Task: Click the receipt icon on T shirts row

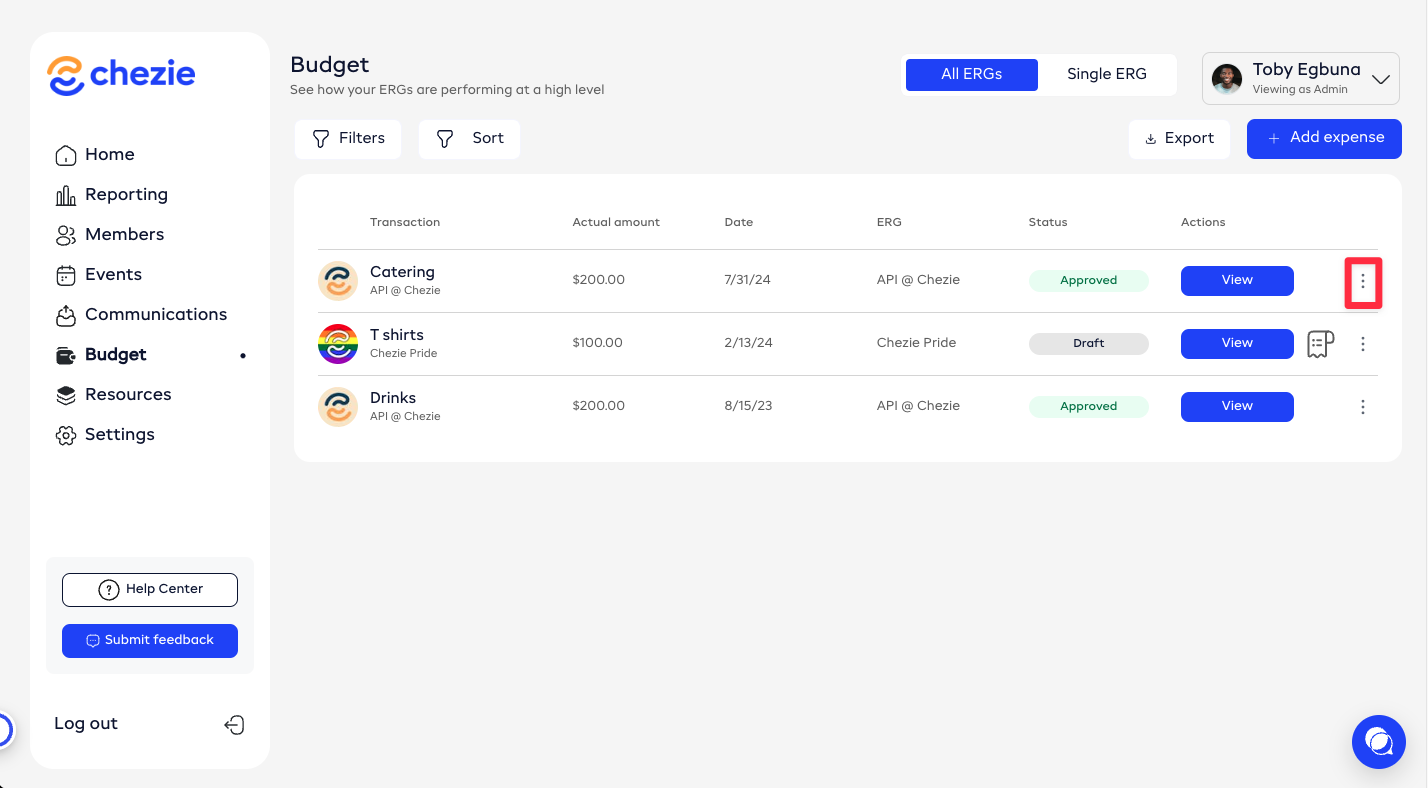Action: click(1320, 344)
